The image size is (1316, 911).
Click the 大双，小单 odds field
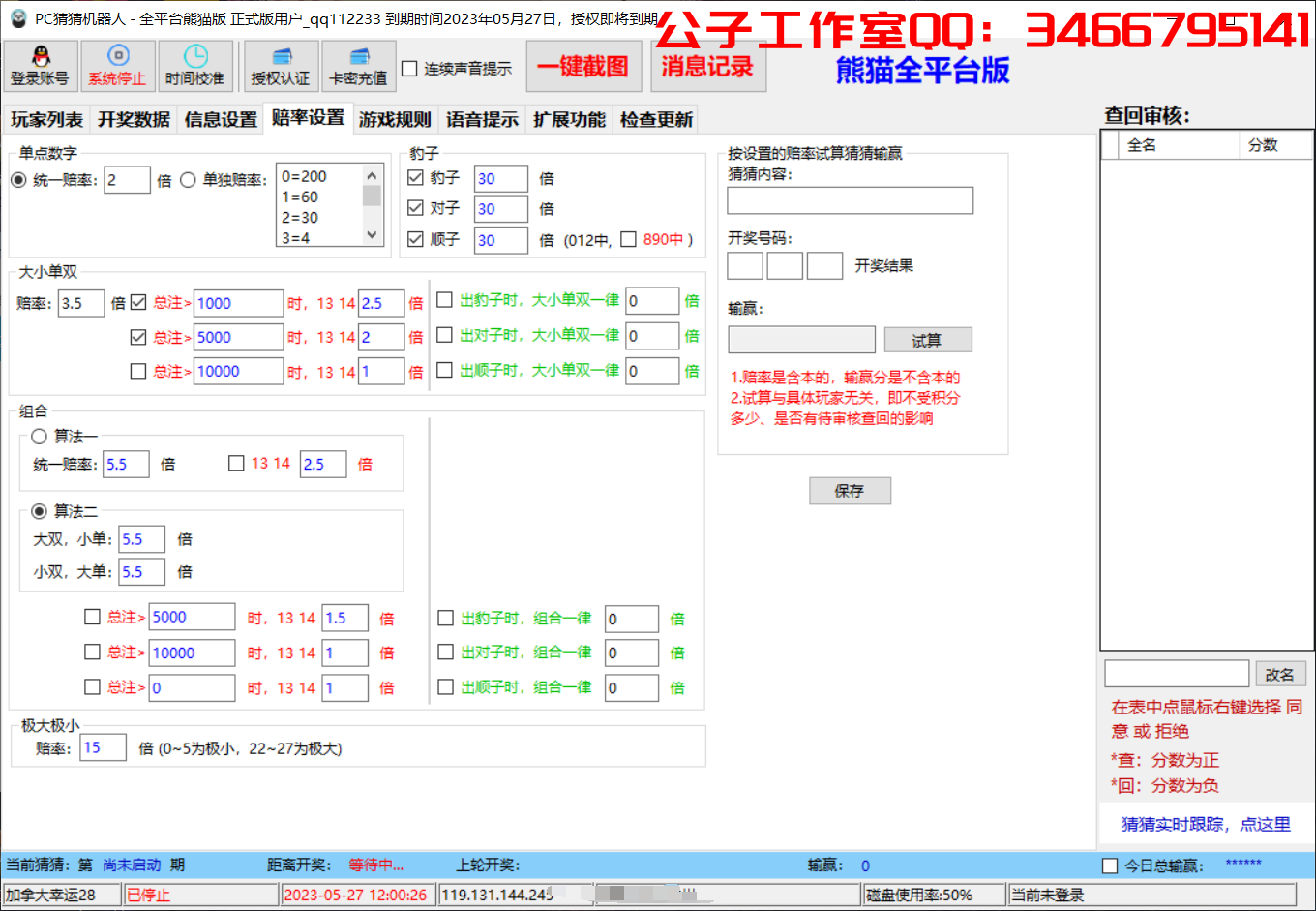pos(141,539)
